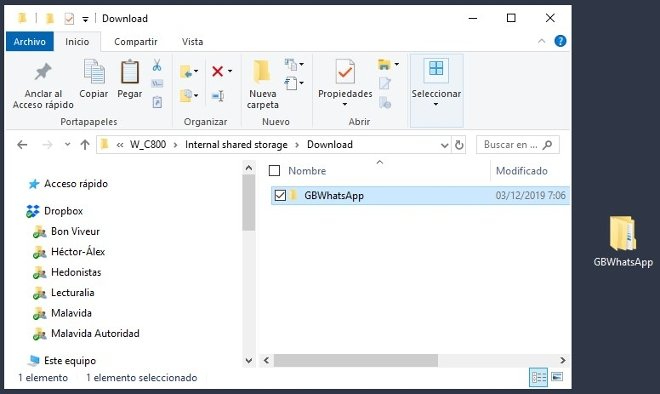Viewport: 660px width, 394px height.
Task: Open the quick access toolbar customize dropdown
Action: [85, 19]
